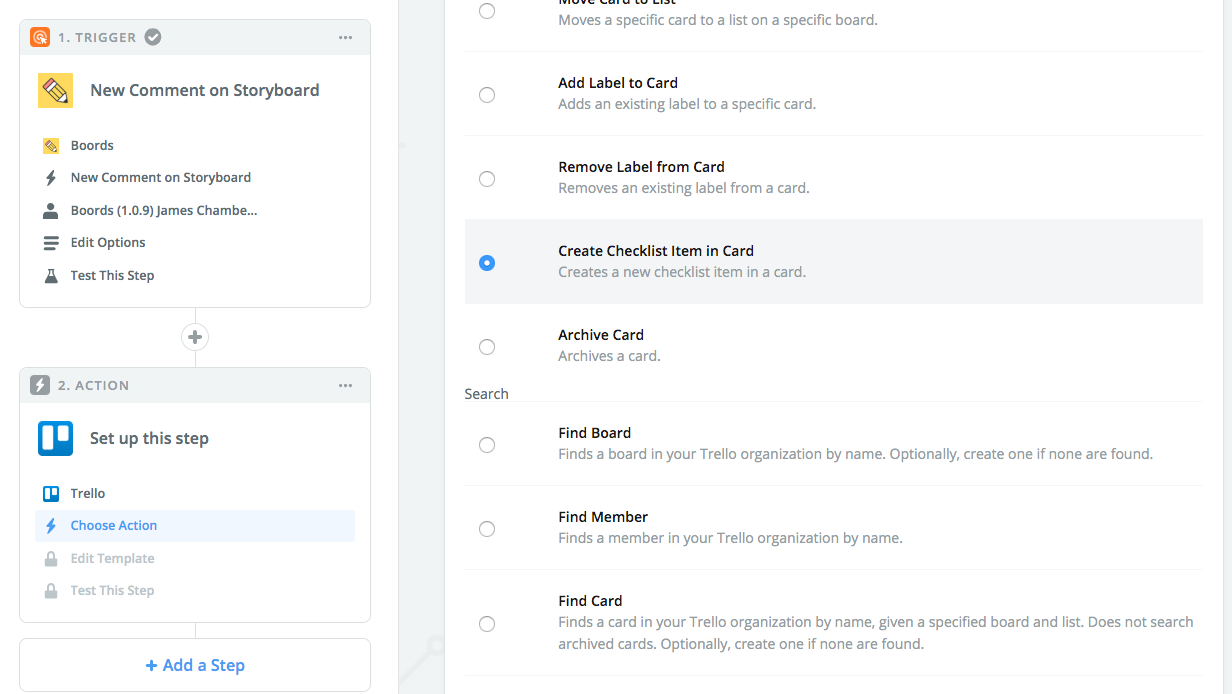1232x694 pixels.
Task: Open Test This Step under the trigger
Action: tap(112, 275)
